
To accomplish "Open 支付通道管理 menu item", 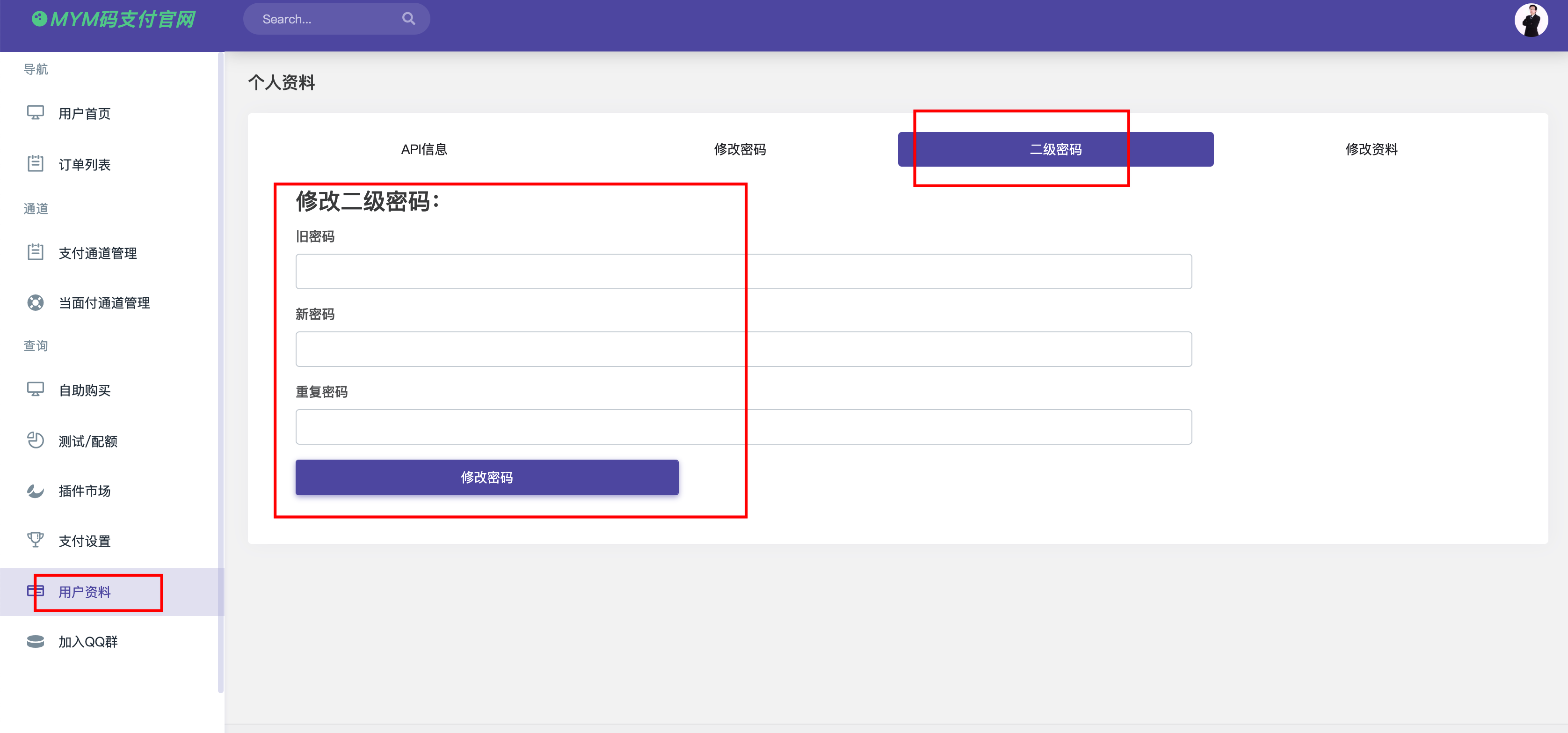I will click(97, 253).
